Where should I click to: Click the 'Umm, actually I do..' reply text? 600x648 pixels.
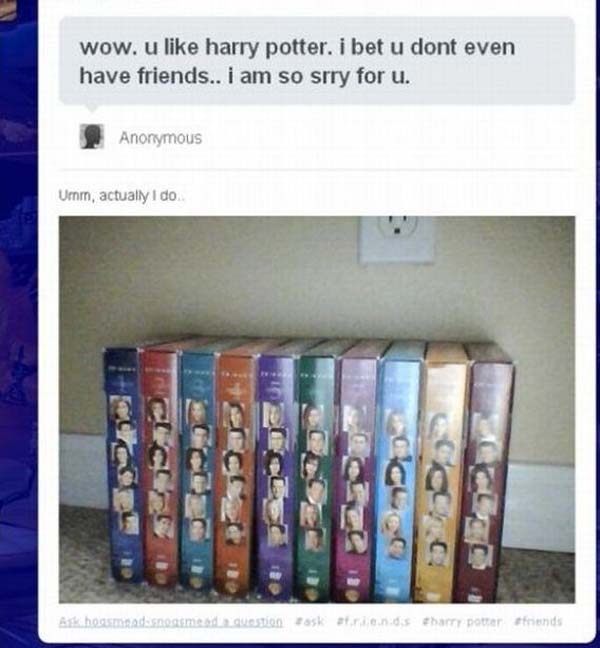[121, 195]
